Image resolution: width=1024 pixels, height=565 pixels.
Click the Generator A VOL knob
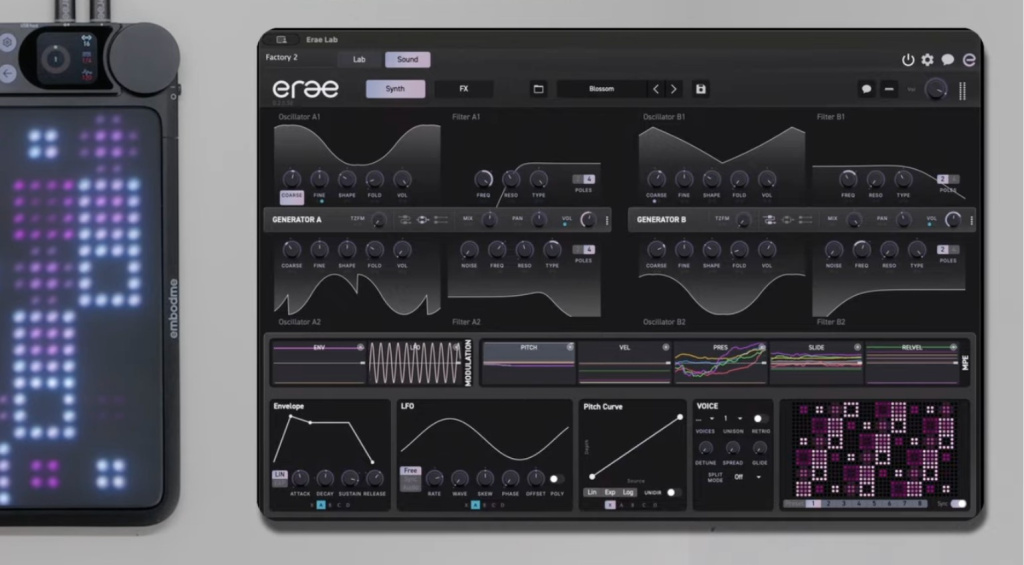588,220
